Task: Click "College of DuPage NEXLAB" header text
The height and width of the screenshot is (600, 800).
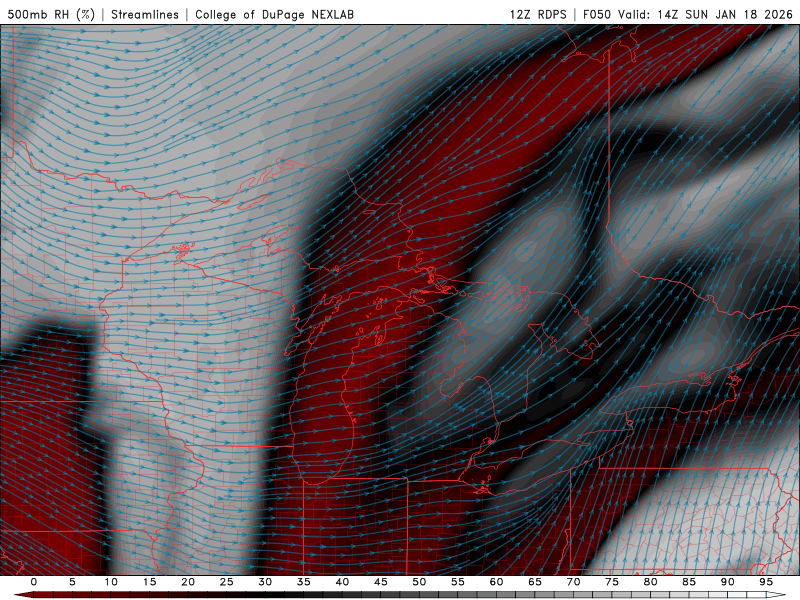Action: coord(274,14)
